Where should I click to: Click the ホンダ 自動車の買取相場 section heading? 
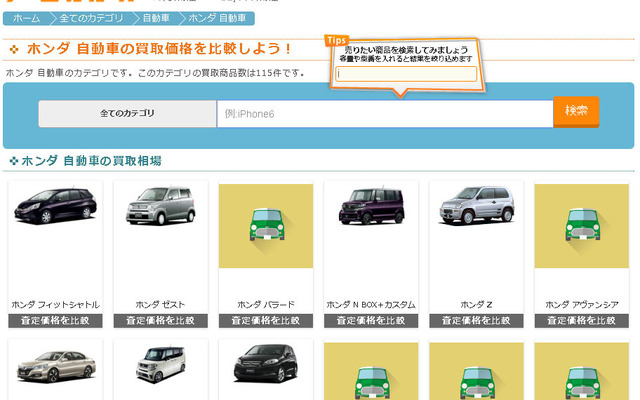[91, 161]
